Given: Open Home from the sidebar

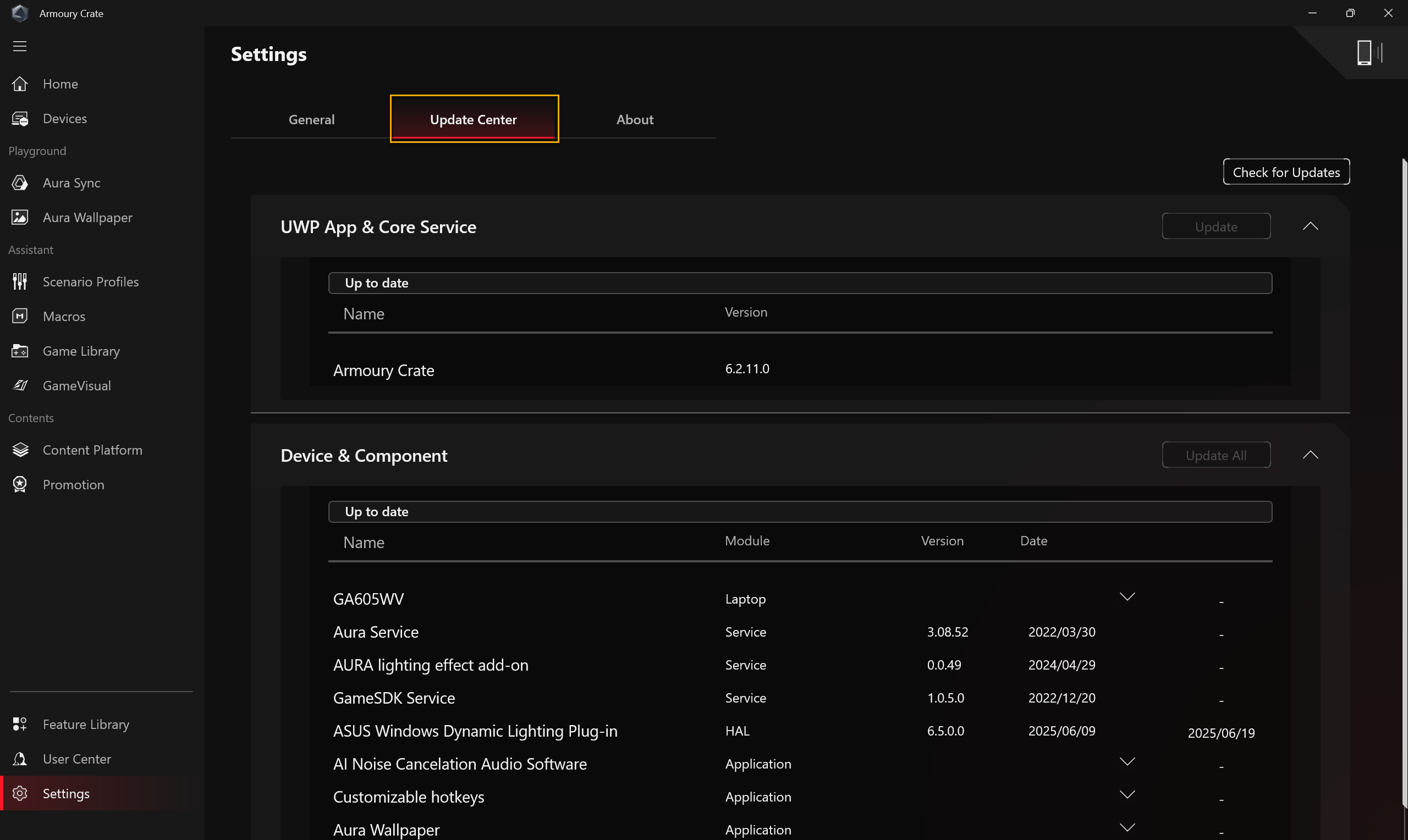Looking at the screenshot, I should 61,84.
